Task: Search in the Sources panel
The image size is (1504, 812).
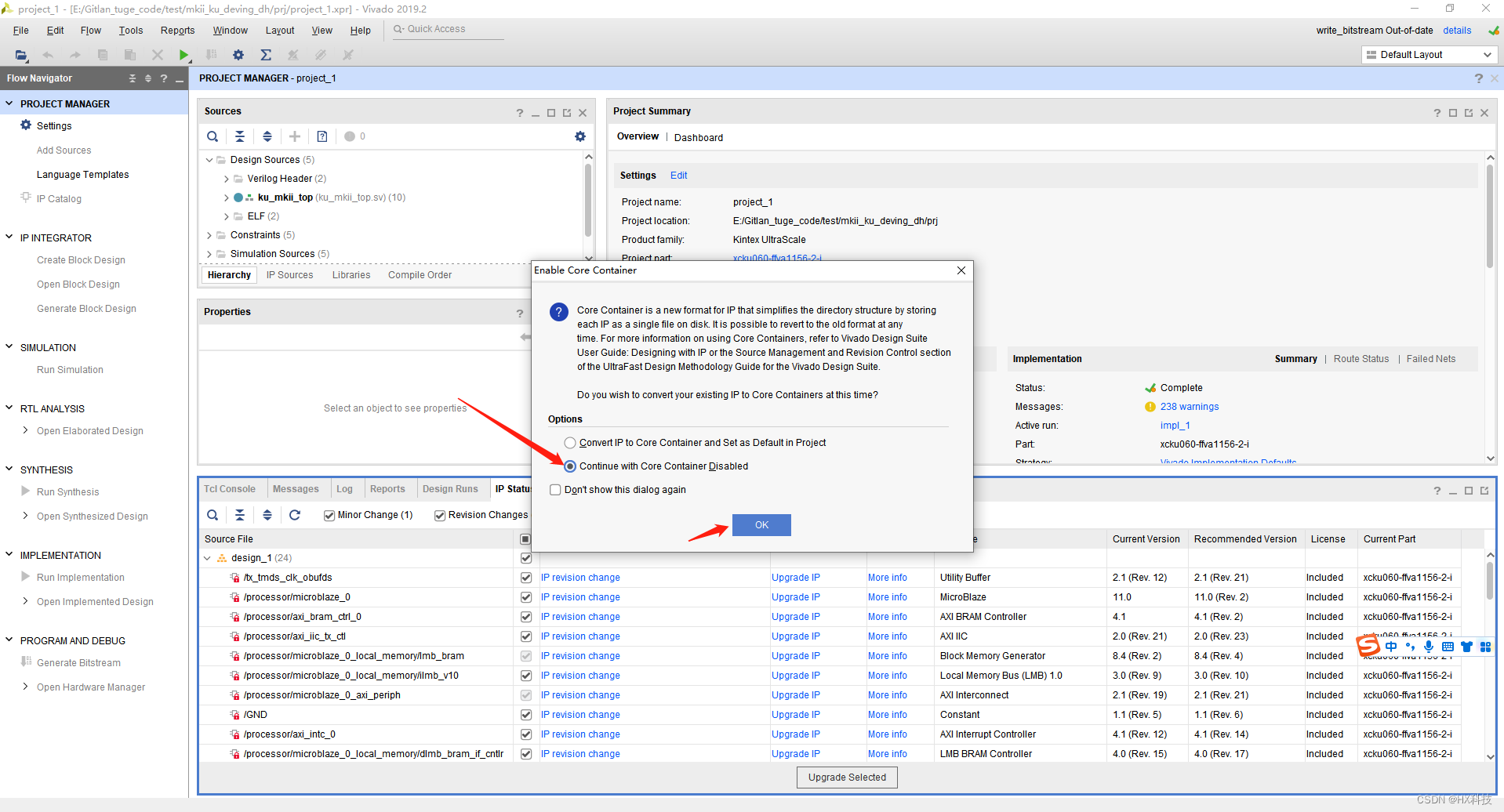Action: pos(213,136)
